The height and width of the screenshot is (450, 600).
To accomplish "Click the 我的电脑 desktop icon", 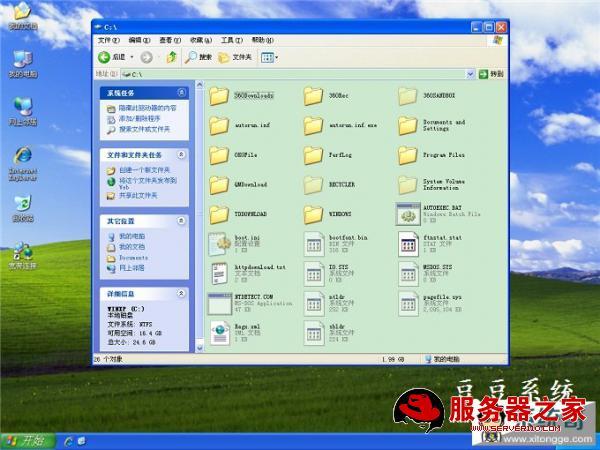I will (x=23, y=64).
